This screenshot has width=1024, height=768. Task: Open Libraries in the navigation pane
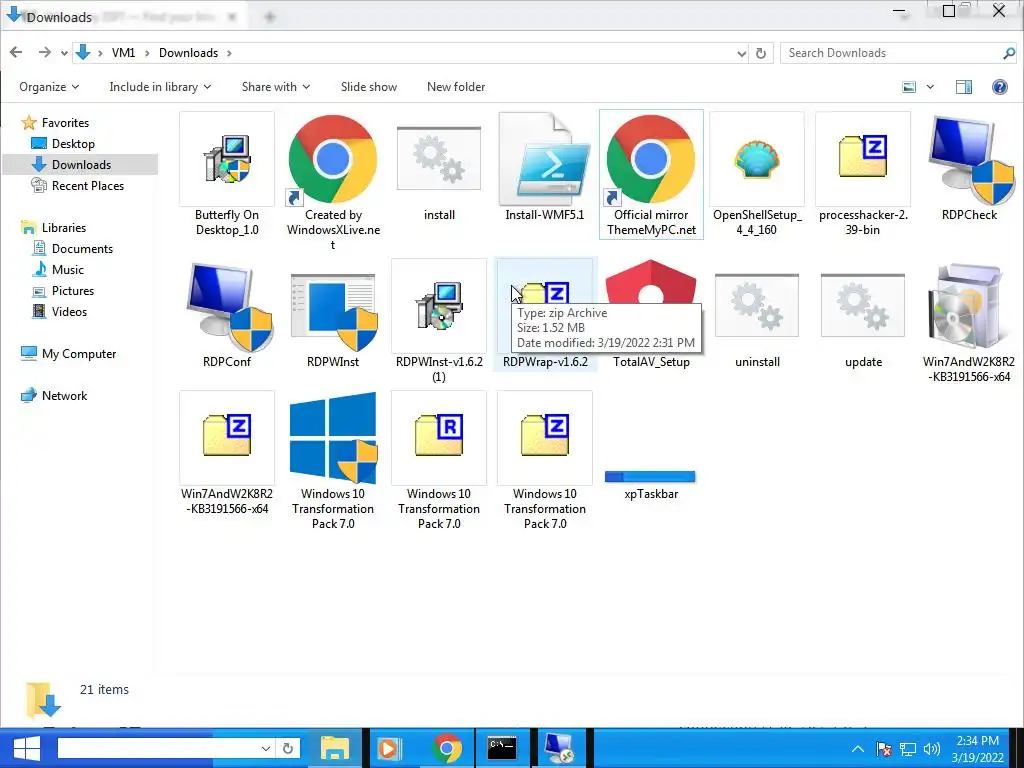pos(63,227)
